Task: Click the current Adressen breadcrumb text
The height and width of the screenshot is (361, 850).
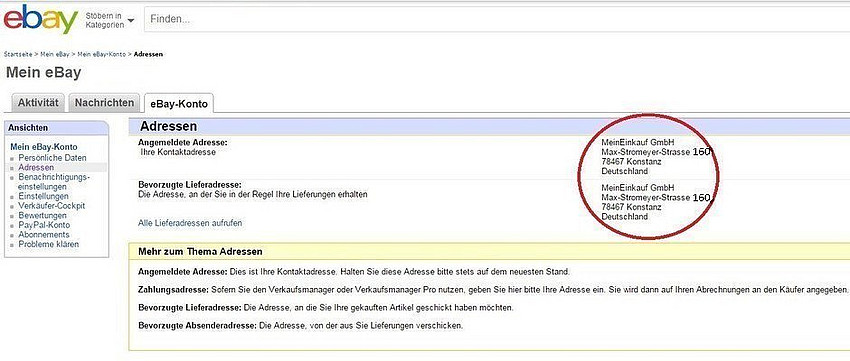Action: 148,54
